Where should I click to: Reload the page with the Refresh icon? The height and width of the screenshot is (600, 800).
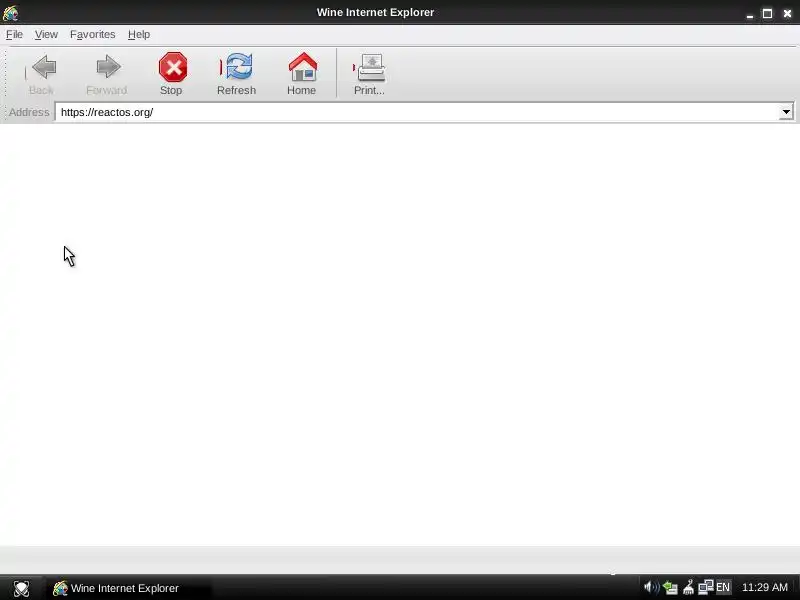pos(239,67)
